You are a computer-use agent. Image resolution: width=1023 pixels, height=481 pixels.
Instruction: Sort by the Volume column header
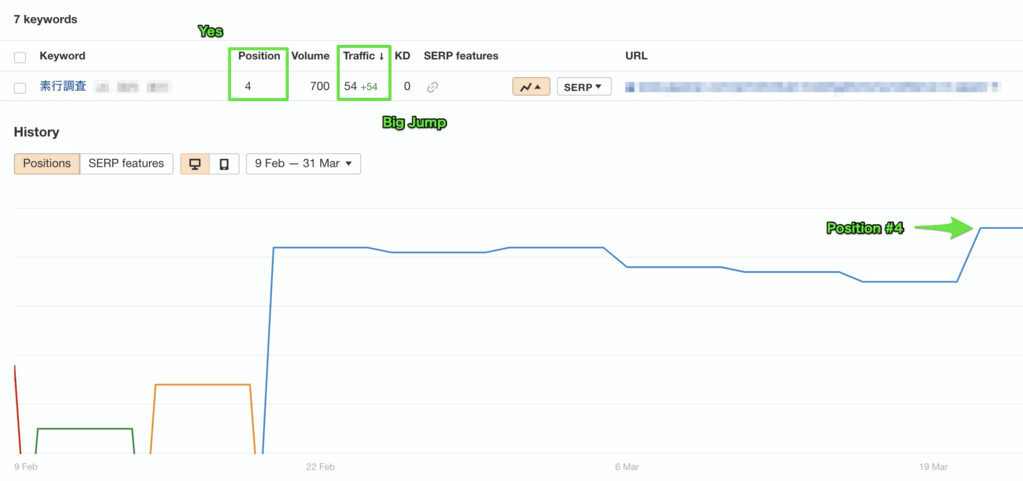click(x=310, y=56)
